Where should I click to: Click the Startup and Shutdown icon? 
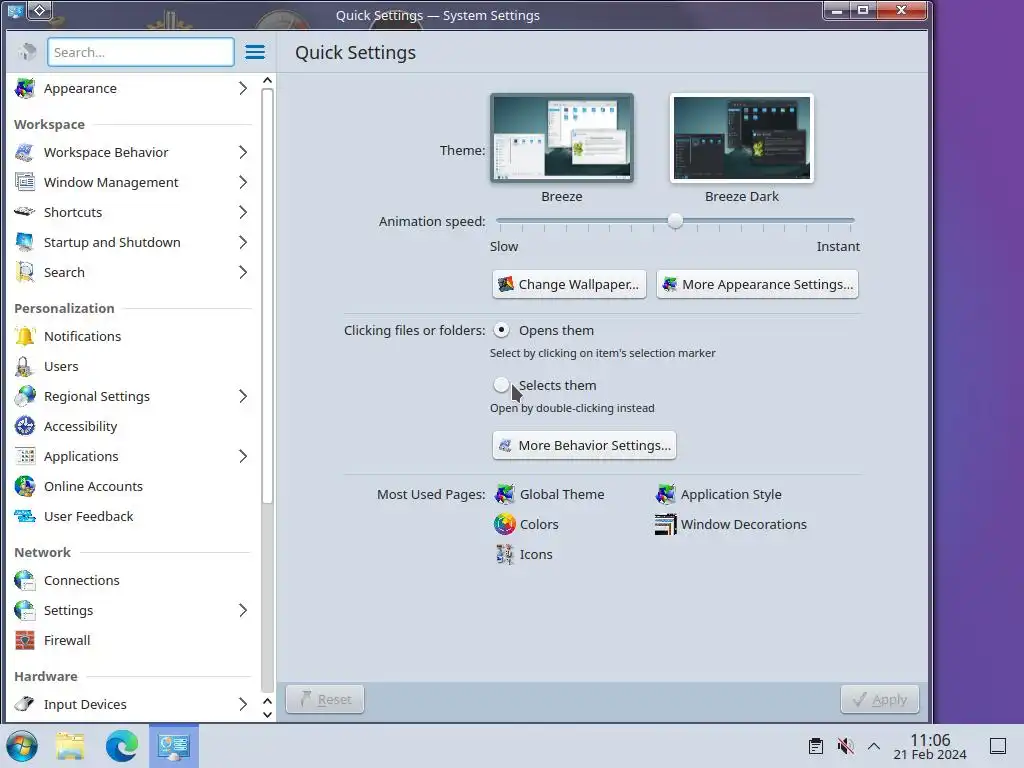[x=25, y=242]
